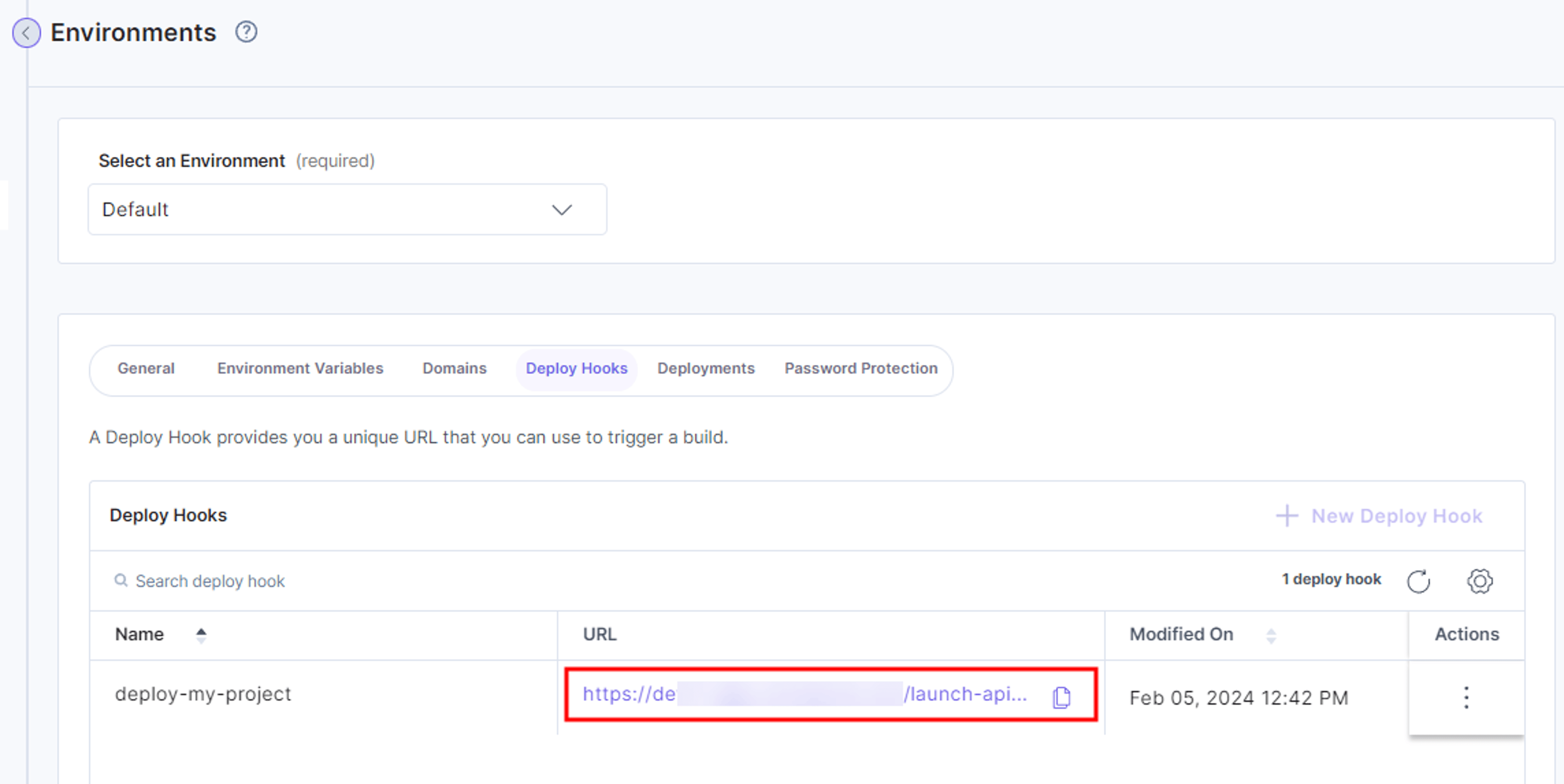This screenshot has width=1564, height=784.
Task: Select the deploy-my-project row name
Action: pyautogui.click(x=203, y=694)
